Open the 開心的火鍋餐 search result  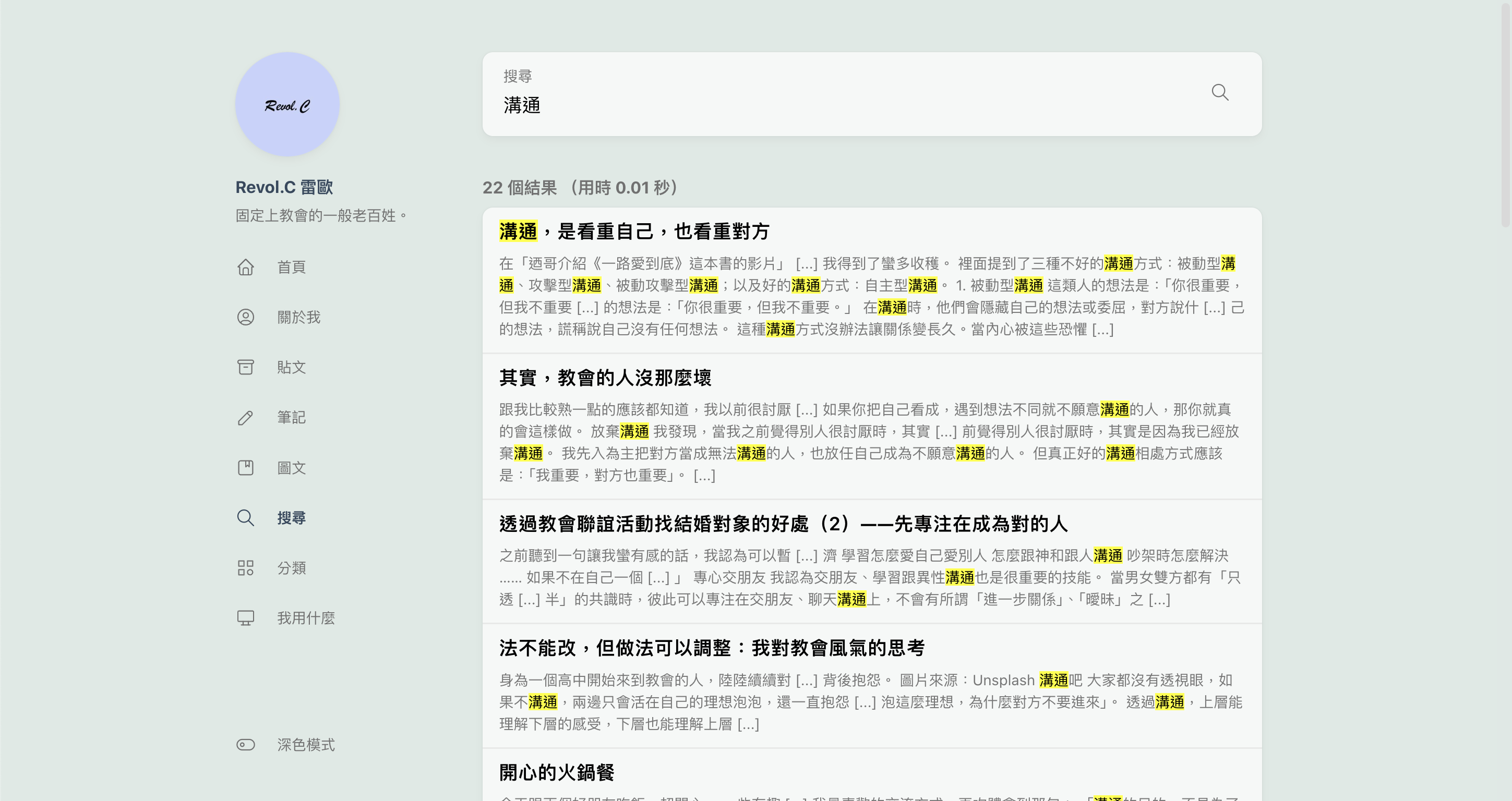click(x=556, y=772)
